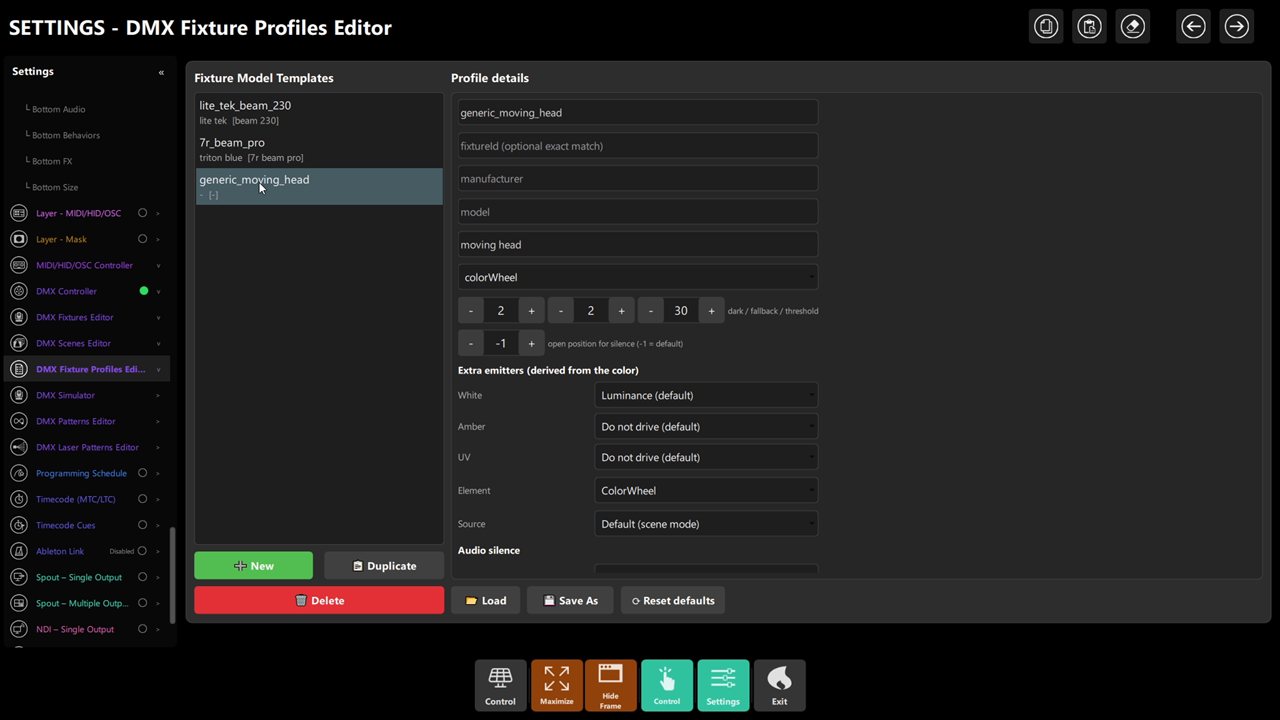Click the Layer - MIDI/HID/OSC icon
Screen dimensions: 1280x720
coord(18,213)
